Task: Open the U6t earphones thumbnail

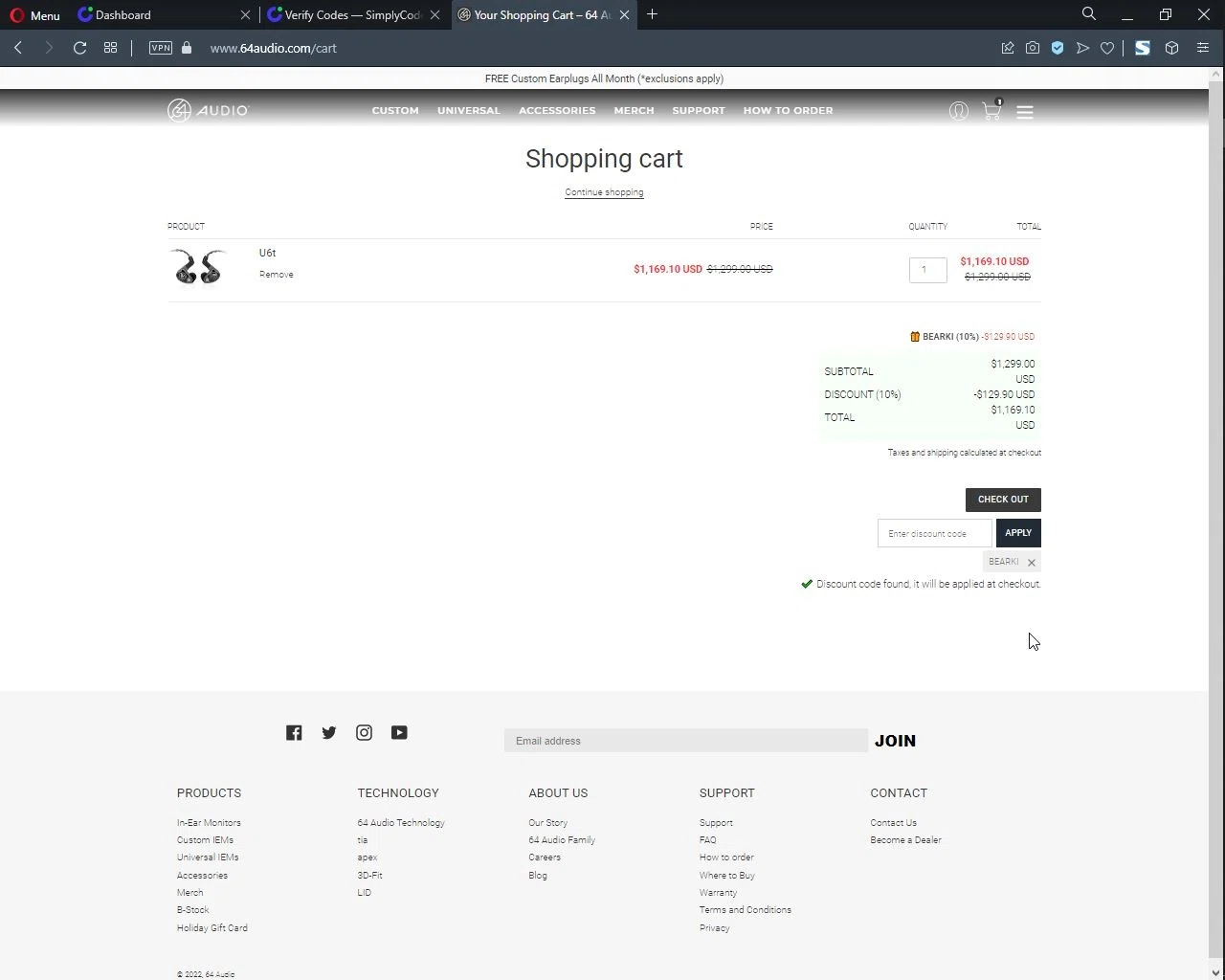Action: (x=198, y=268)
